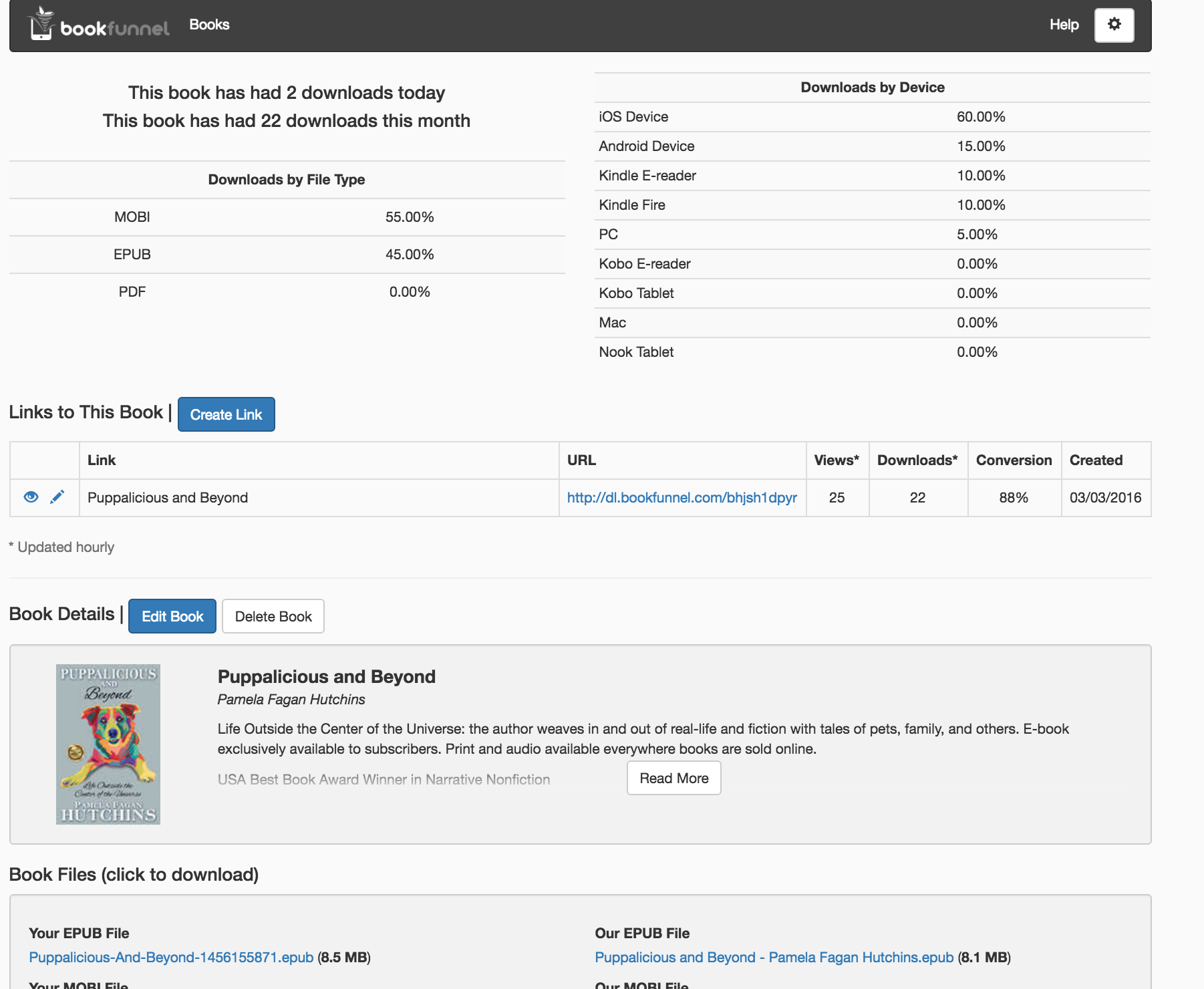The image size is (1204, 989).
Task: Click the Updated hourly footnote
Action: tap(61, 547)
